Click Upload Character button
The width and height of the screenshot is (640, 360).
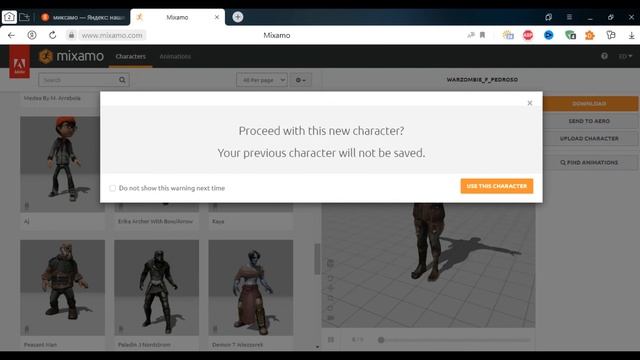point(589,138)
